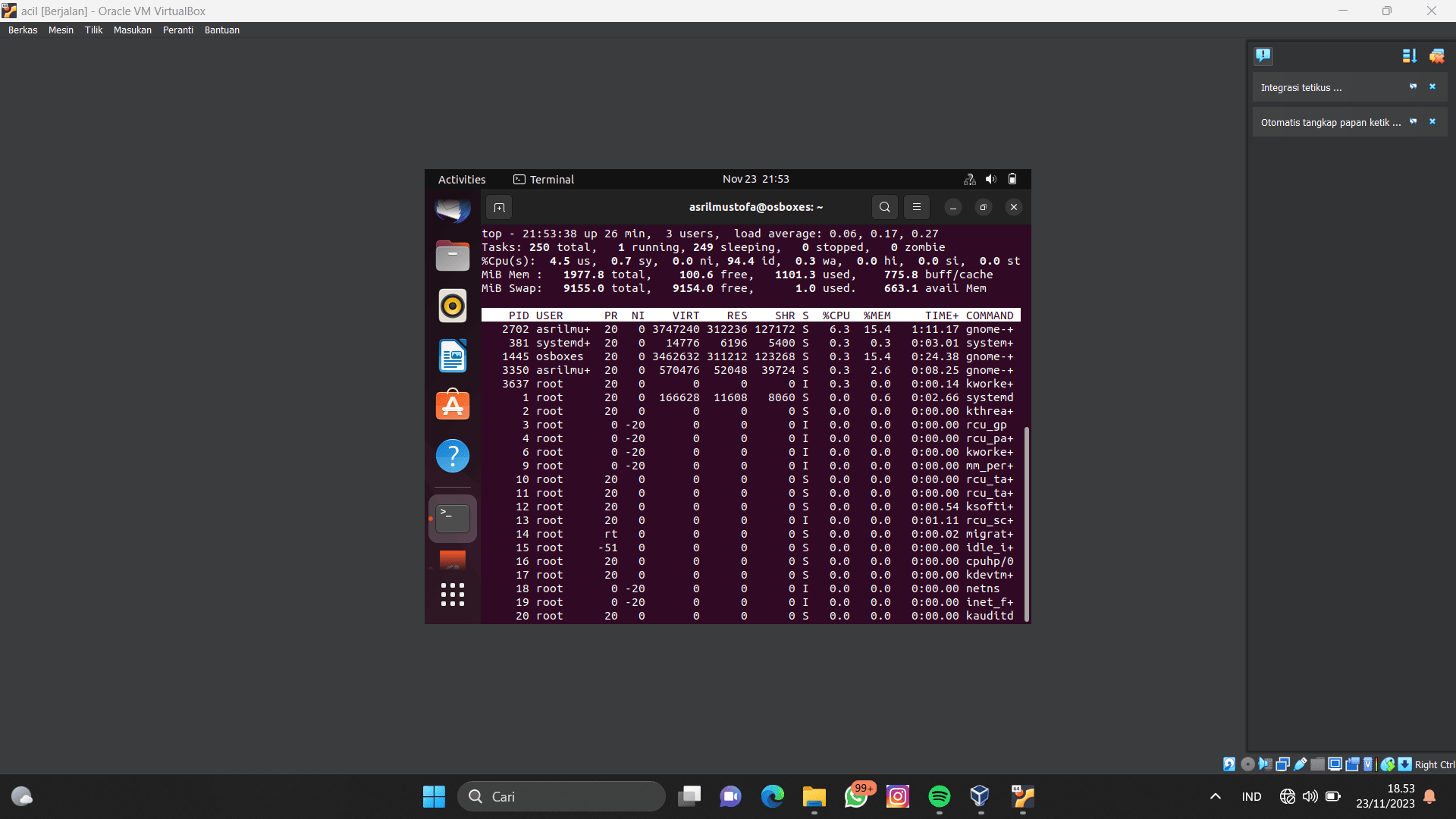This screenshot has height=819, width=1456.
Task: Click the network indicator in VirtualBox status bar
Action: point(1282,764)
